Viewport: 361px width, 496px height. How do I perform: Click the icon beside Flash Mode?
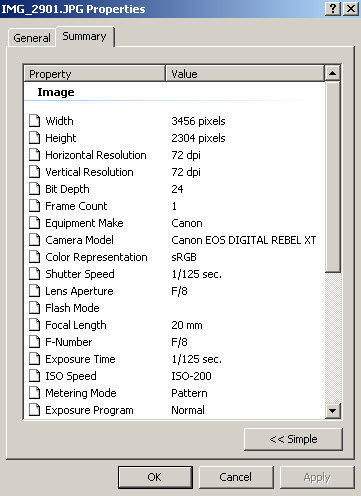click(x=34, y=308)
